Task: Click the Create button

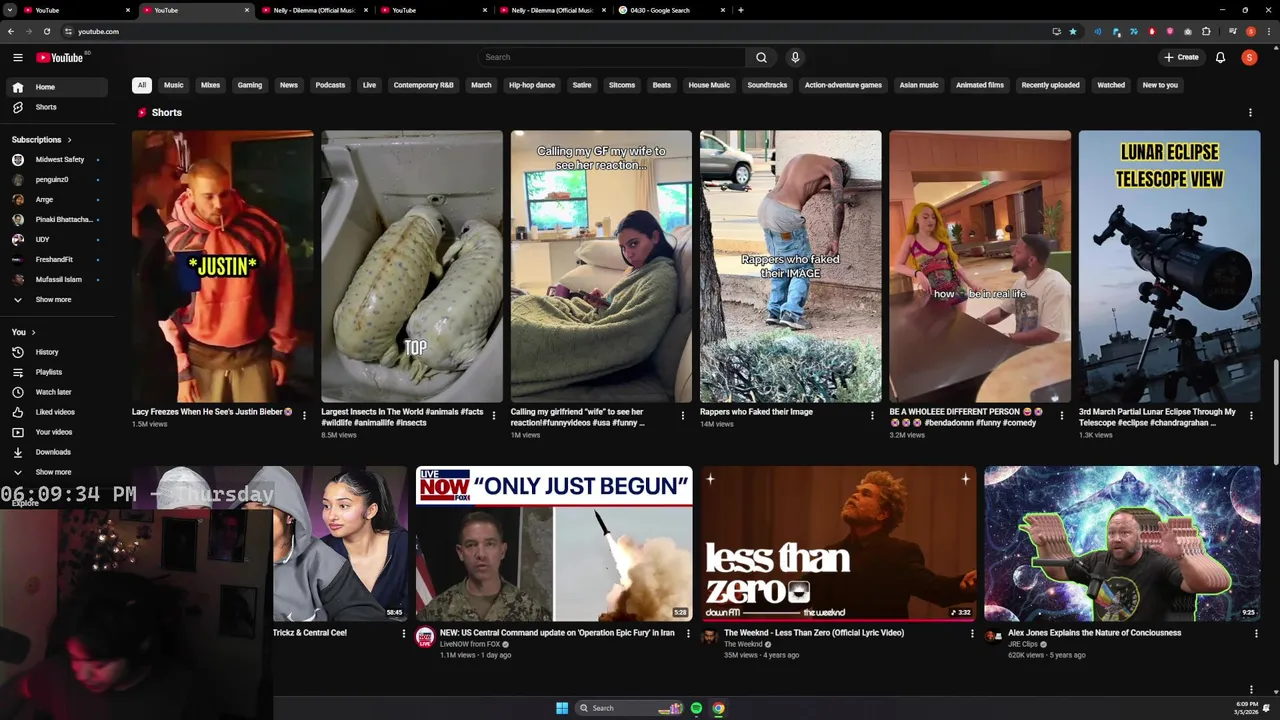Action: 1180,57
